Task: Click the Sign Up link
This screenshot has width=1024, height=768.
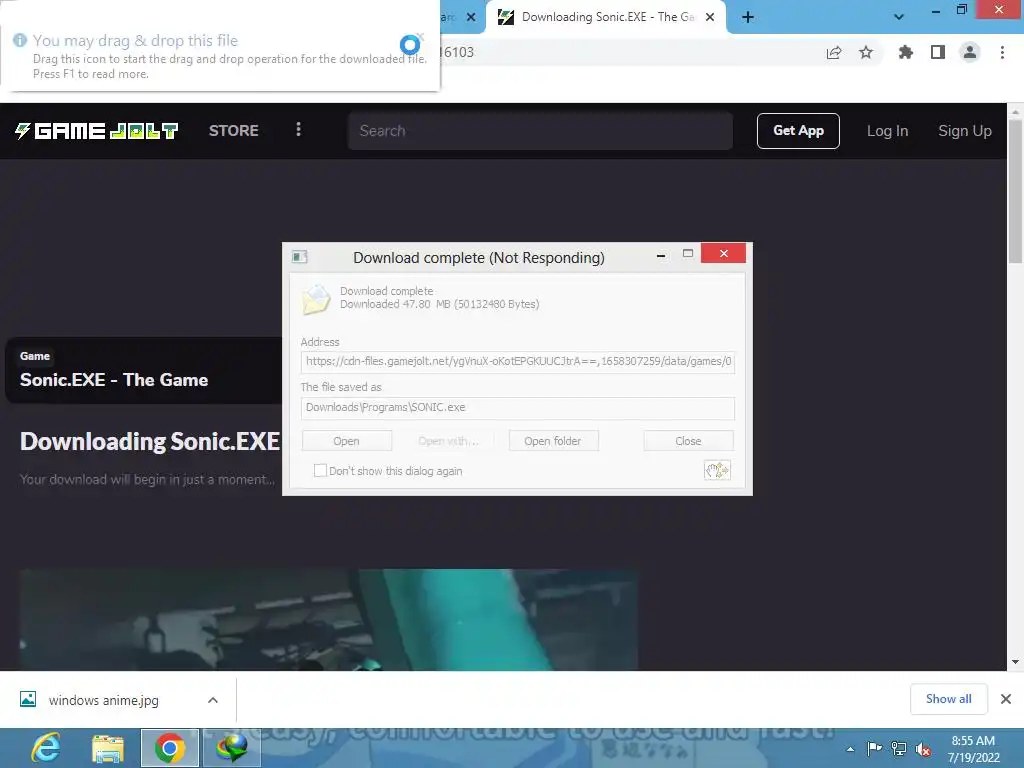Action: coord(965,131)
